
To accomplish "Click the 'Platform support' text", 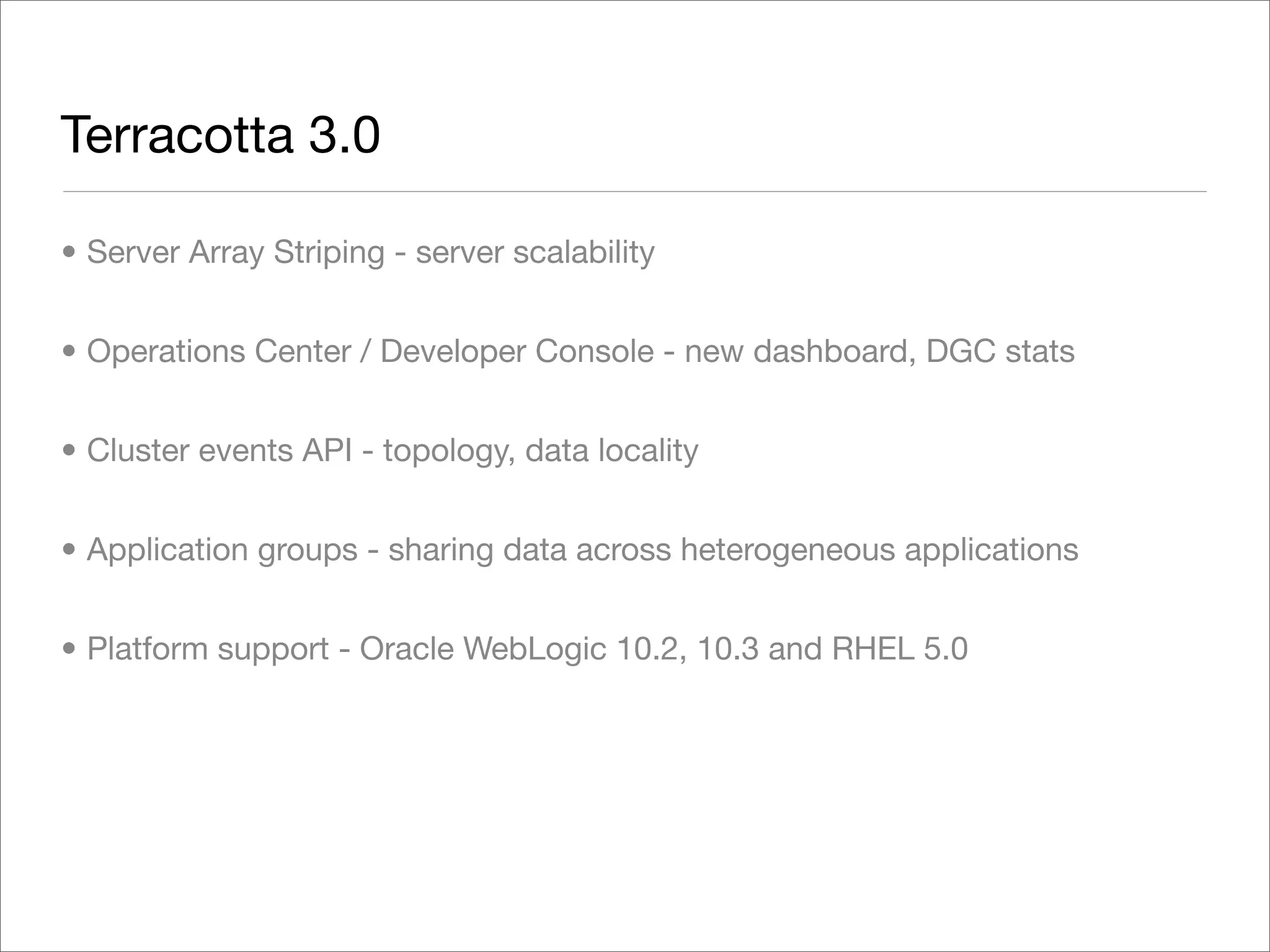I will (x=208, y=649).
